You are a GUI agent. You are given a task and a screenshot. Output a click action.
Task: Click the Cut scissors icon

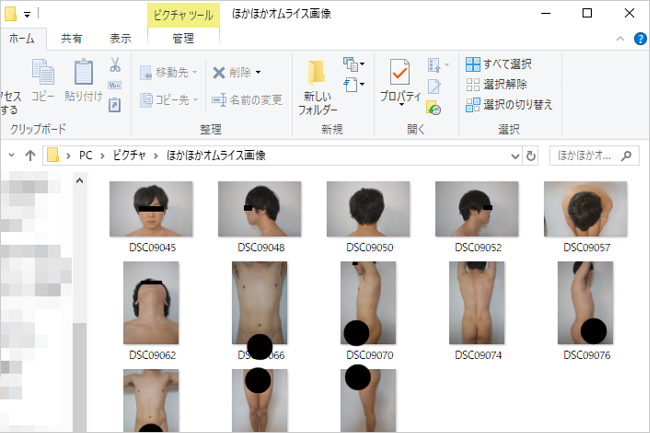pyautogui.click(x=115, y=65)
